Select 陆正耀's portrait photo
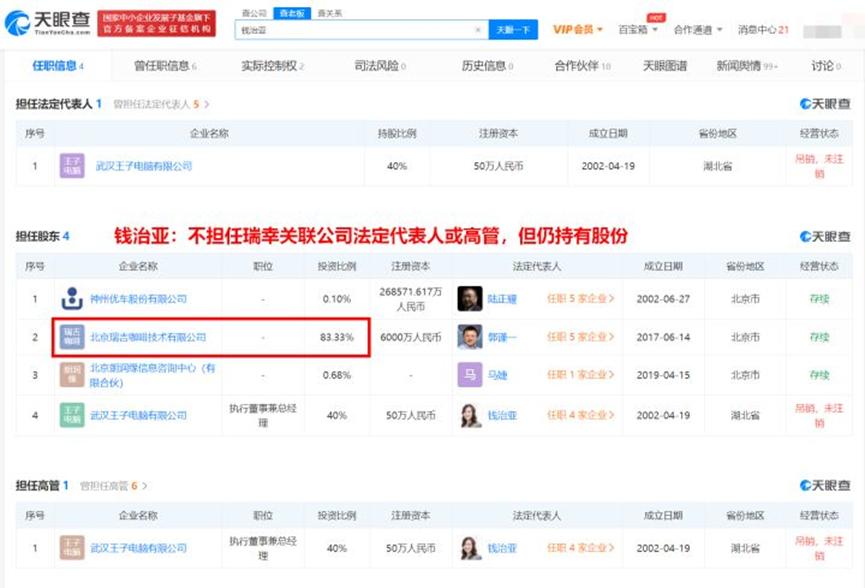865x588 pixels. [469, 298]
